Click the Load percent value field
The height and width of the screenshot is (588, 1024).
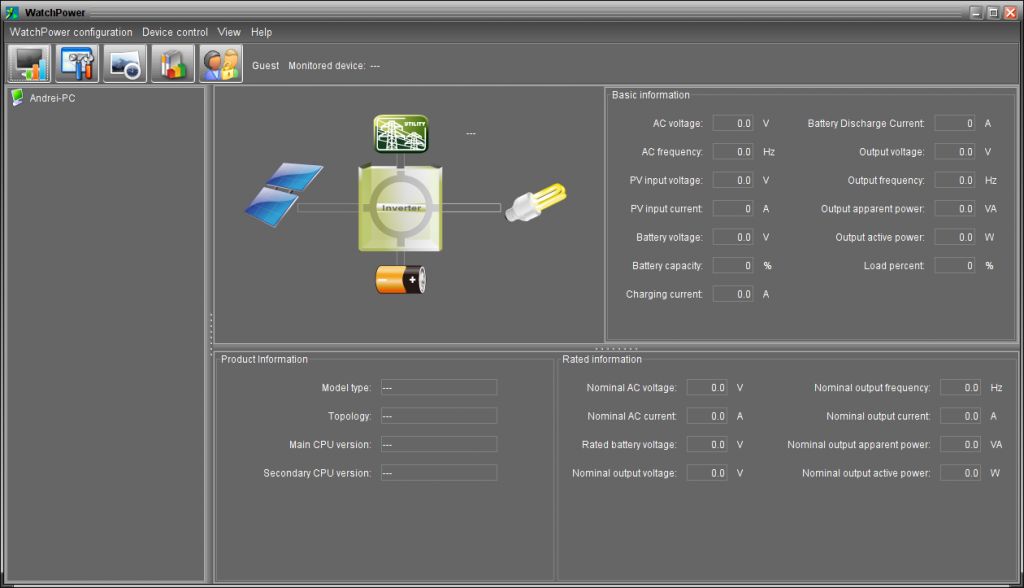pyautogui.click(x=955, y=265)
